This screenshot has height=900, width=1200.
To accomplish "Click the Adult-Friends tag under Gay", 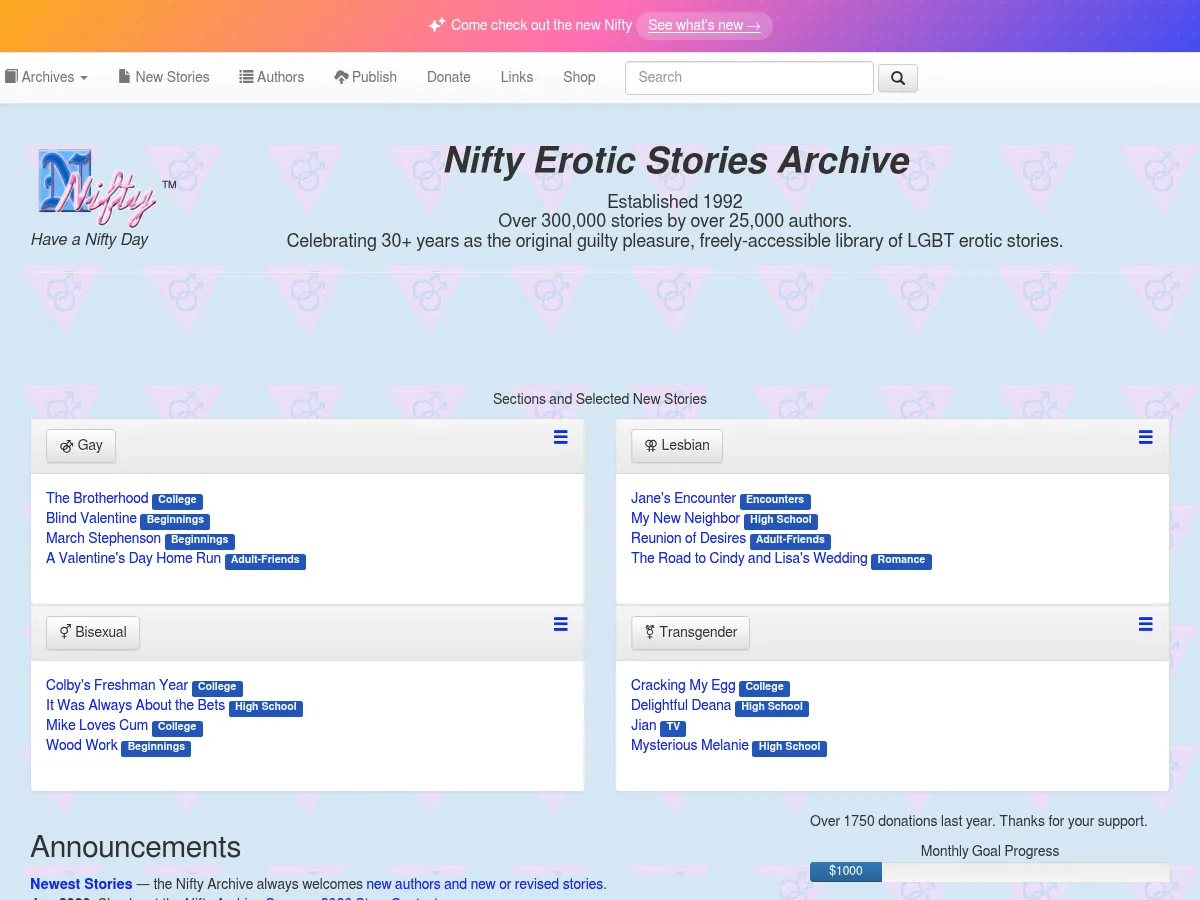I will [265, 560].
